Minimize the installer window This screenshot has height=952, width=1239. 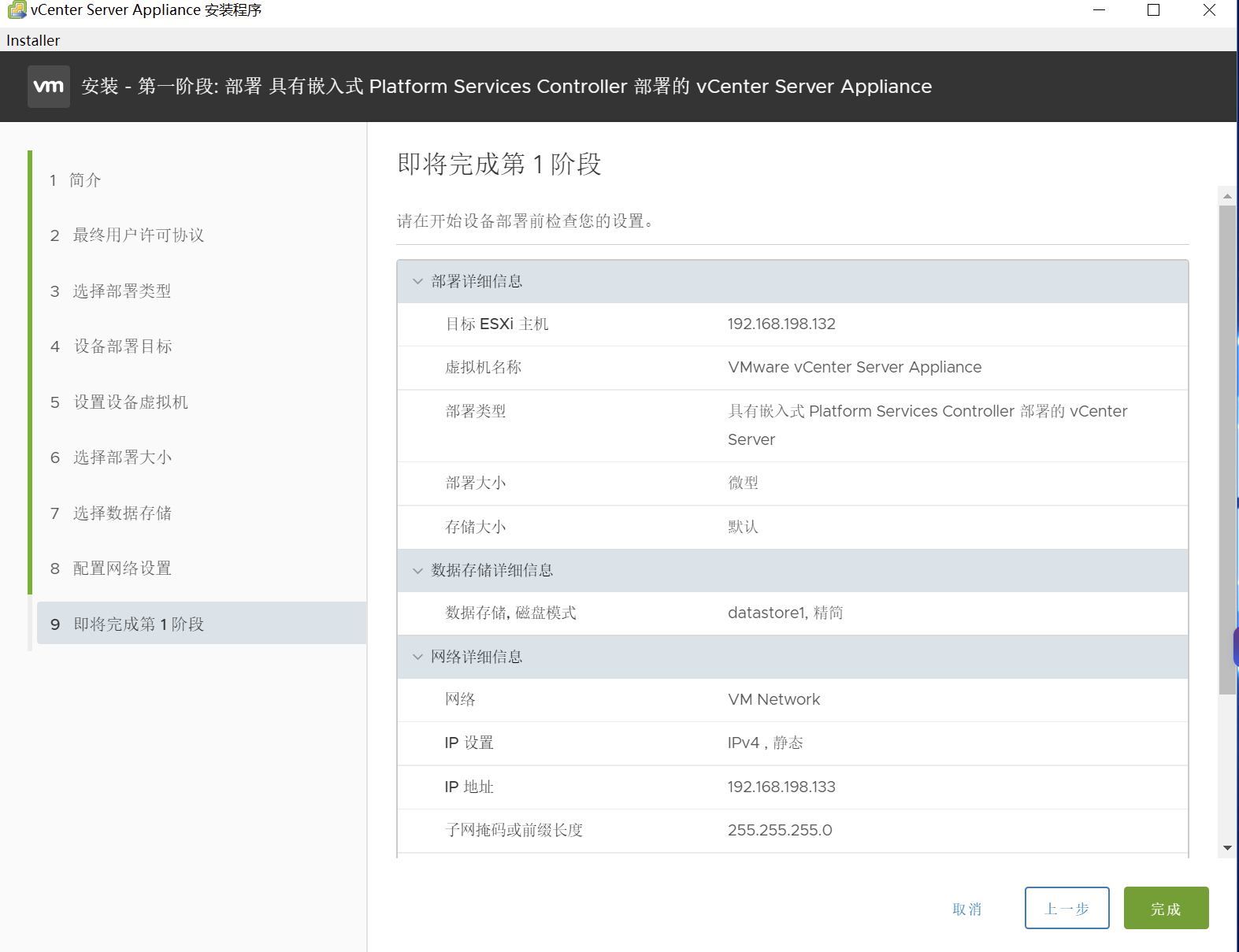(1099, 10)
